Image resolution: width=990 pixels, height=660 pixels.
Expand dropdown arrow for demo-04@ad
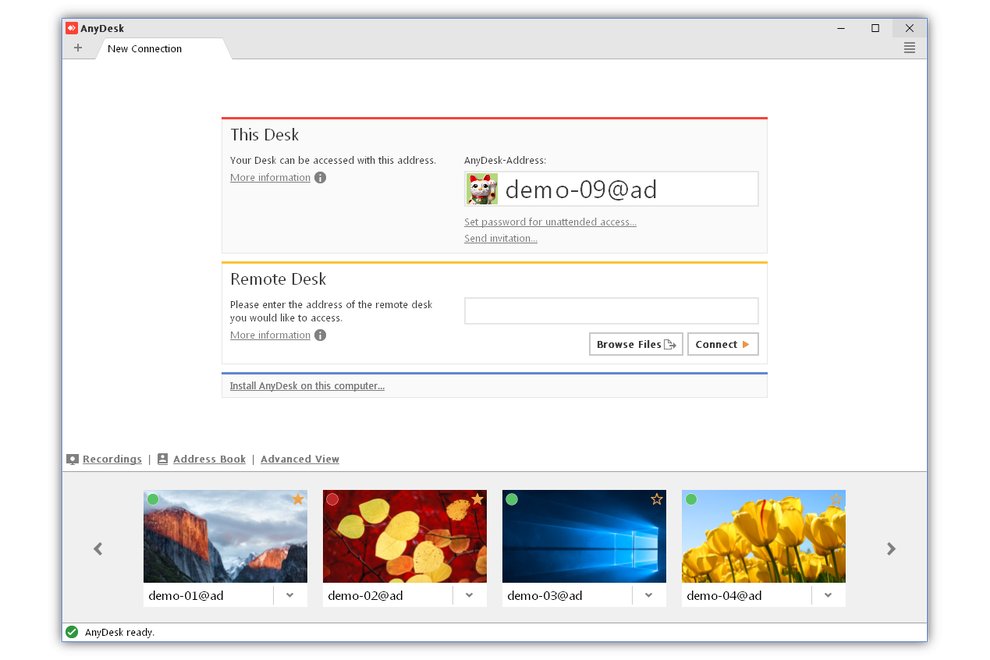(x=828, y=595)
